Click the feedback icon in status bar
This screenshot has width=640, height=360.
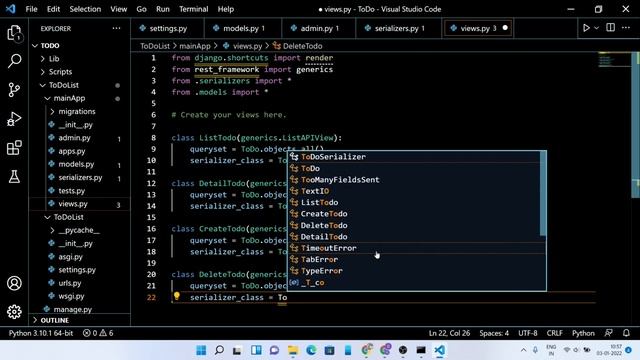(609, 333)
